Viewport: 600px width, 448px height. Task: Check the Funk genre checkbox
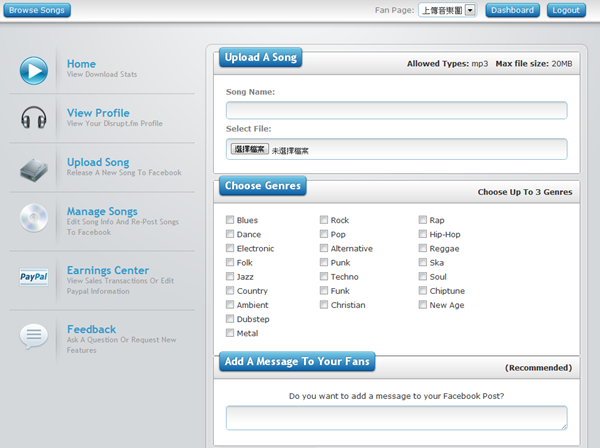324,290
